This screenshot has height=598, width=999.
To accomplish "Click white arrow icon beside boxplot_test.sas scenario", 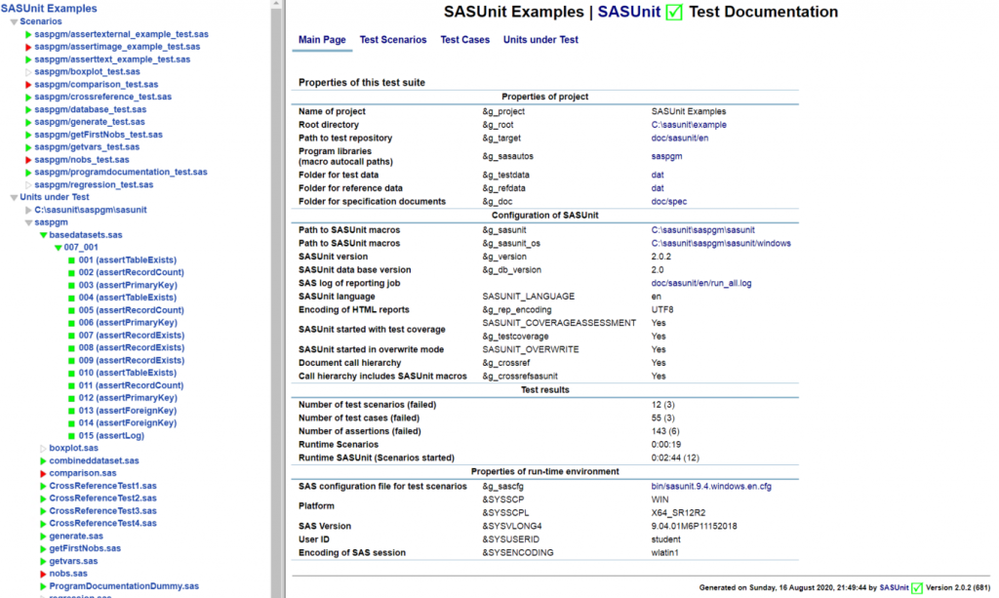I will [x=29, y=72].
